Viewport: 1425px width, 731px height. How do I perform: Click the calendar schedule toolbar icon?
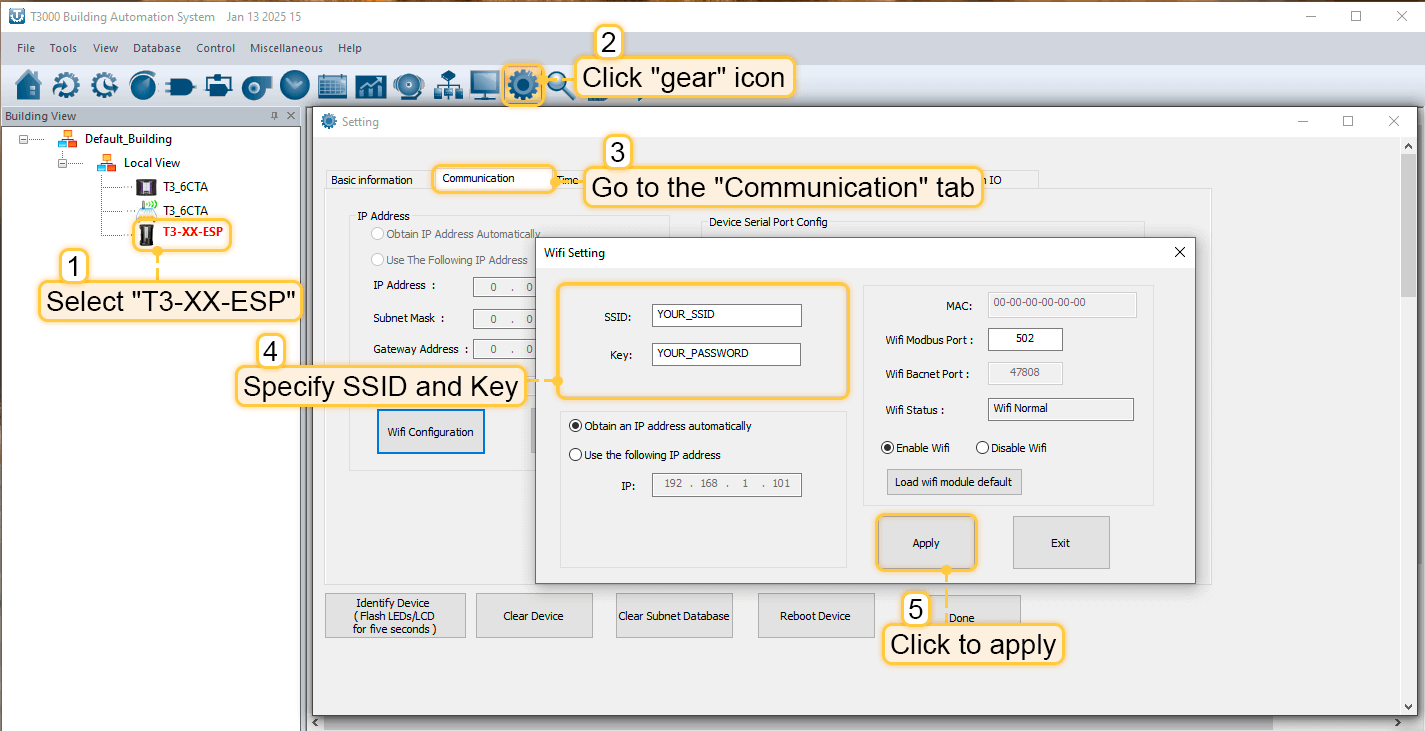[332, 86]
